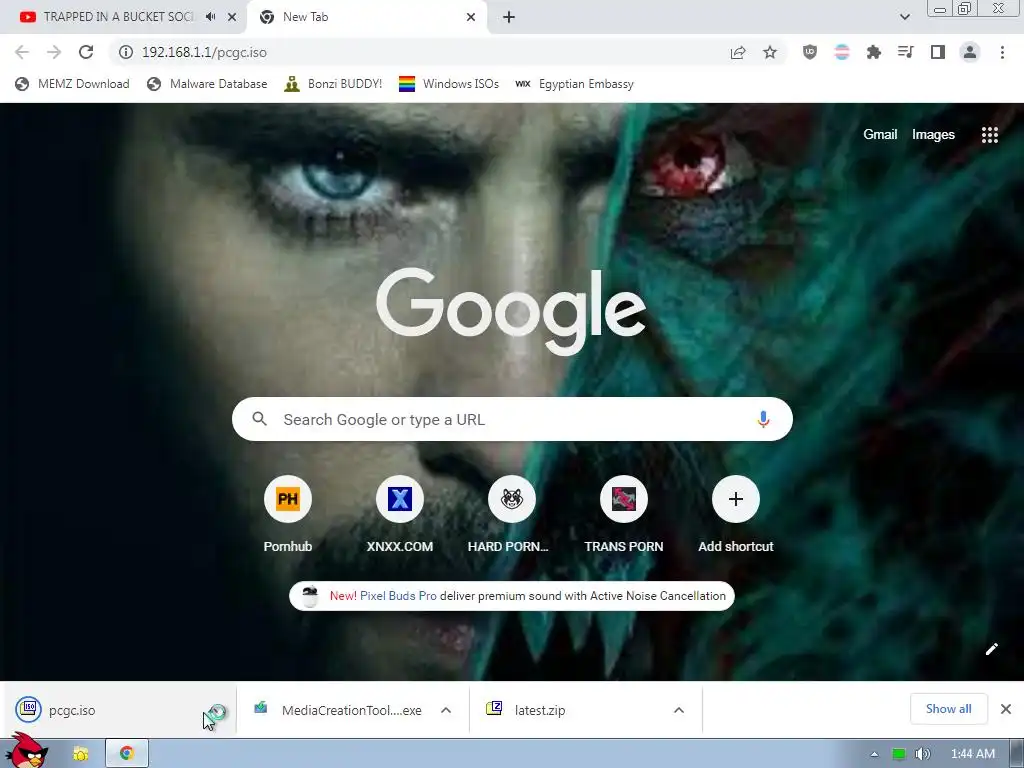
Task: Open a new tab with plus button
Action: [509, 17]
